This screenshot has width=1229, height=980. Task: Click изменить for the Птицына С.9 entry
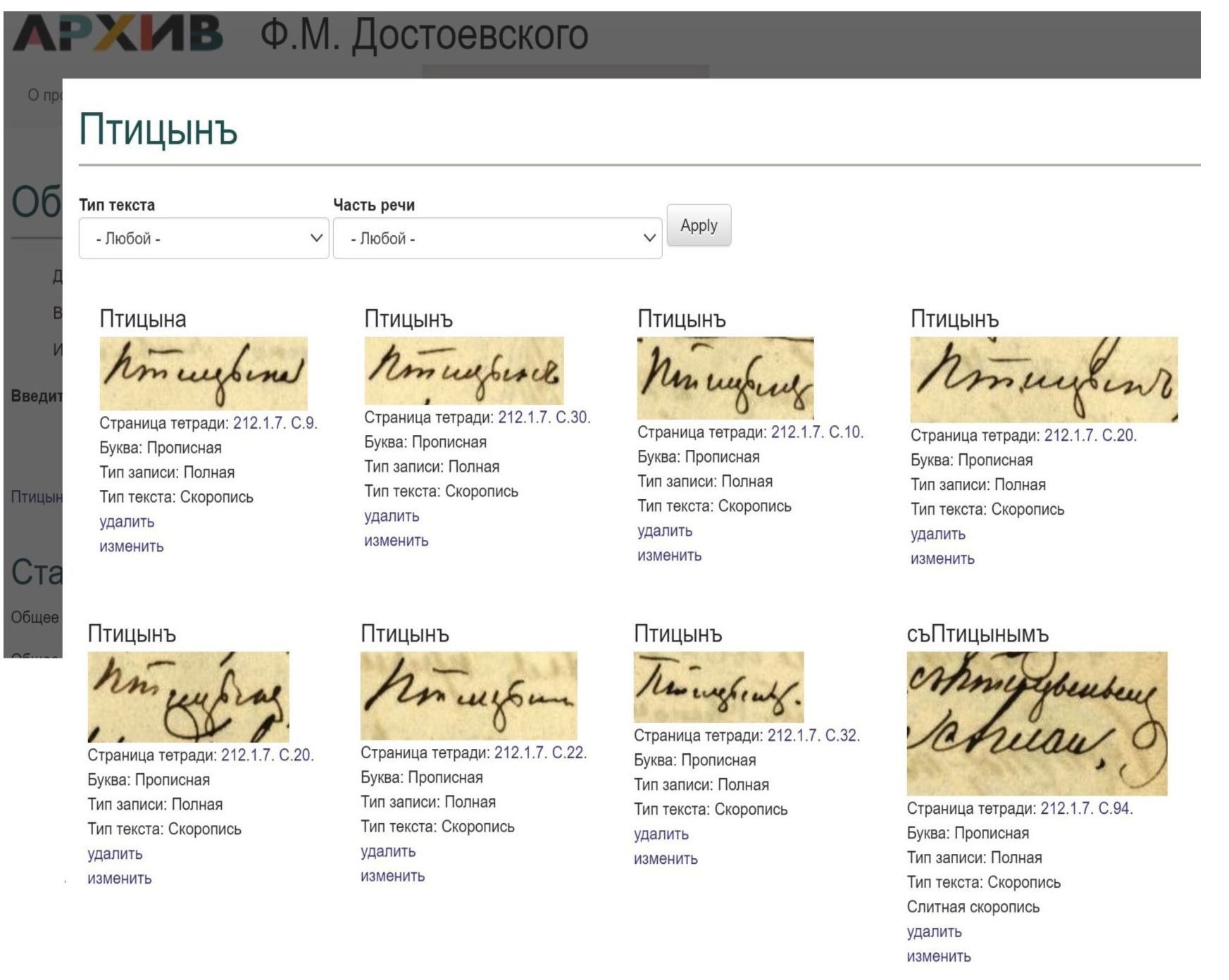132,546
